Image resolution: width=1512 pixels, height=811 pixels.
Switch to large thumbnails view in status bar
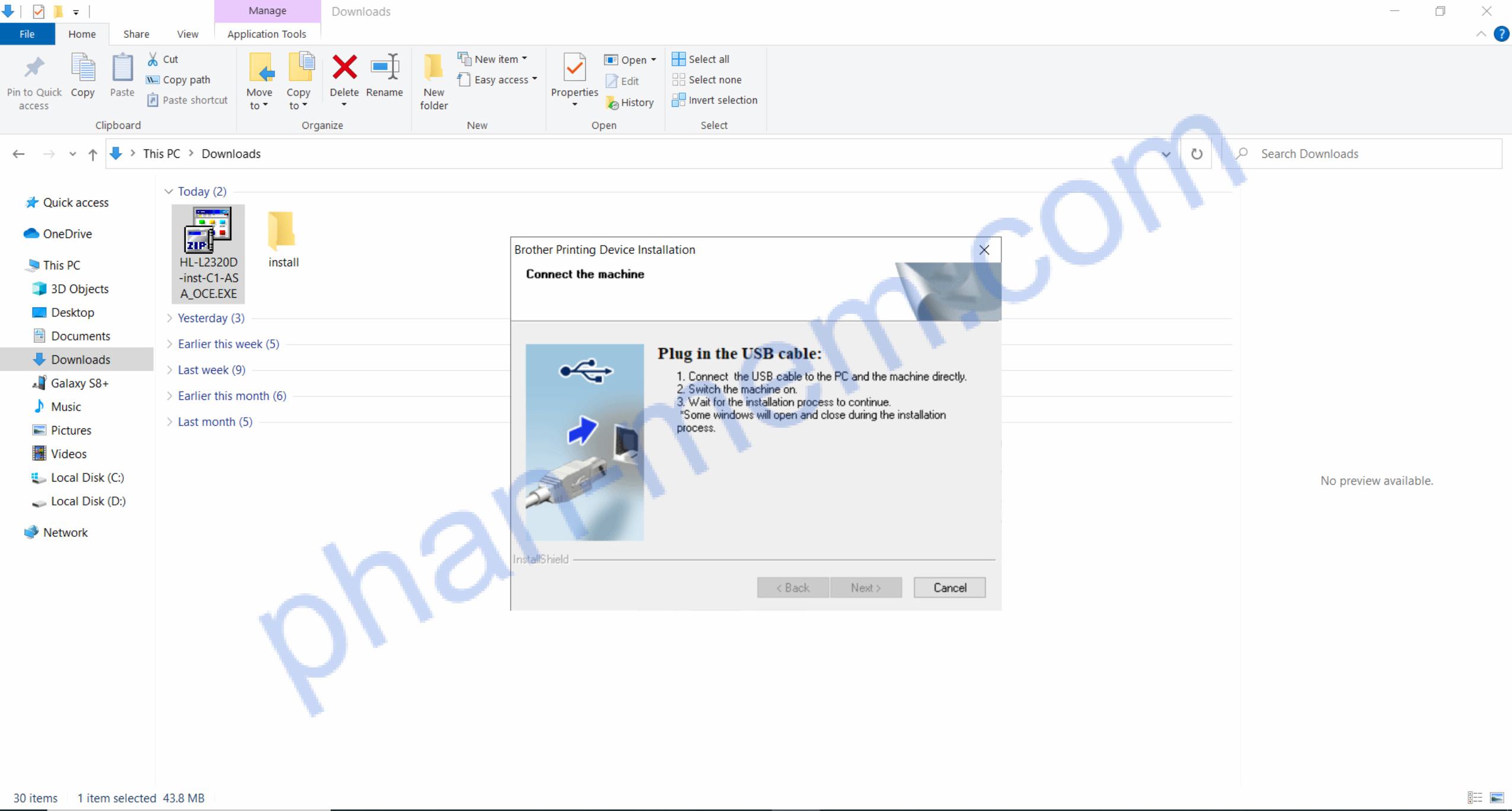coord(1497,798)
